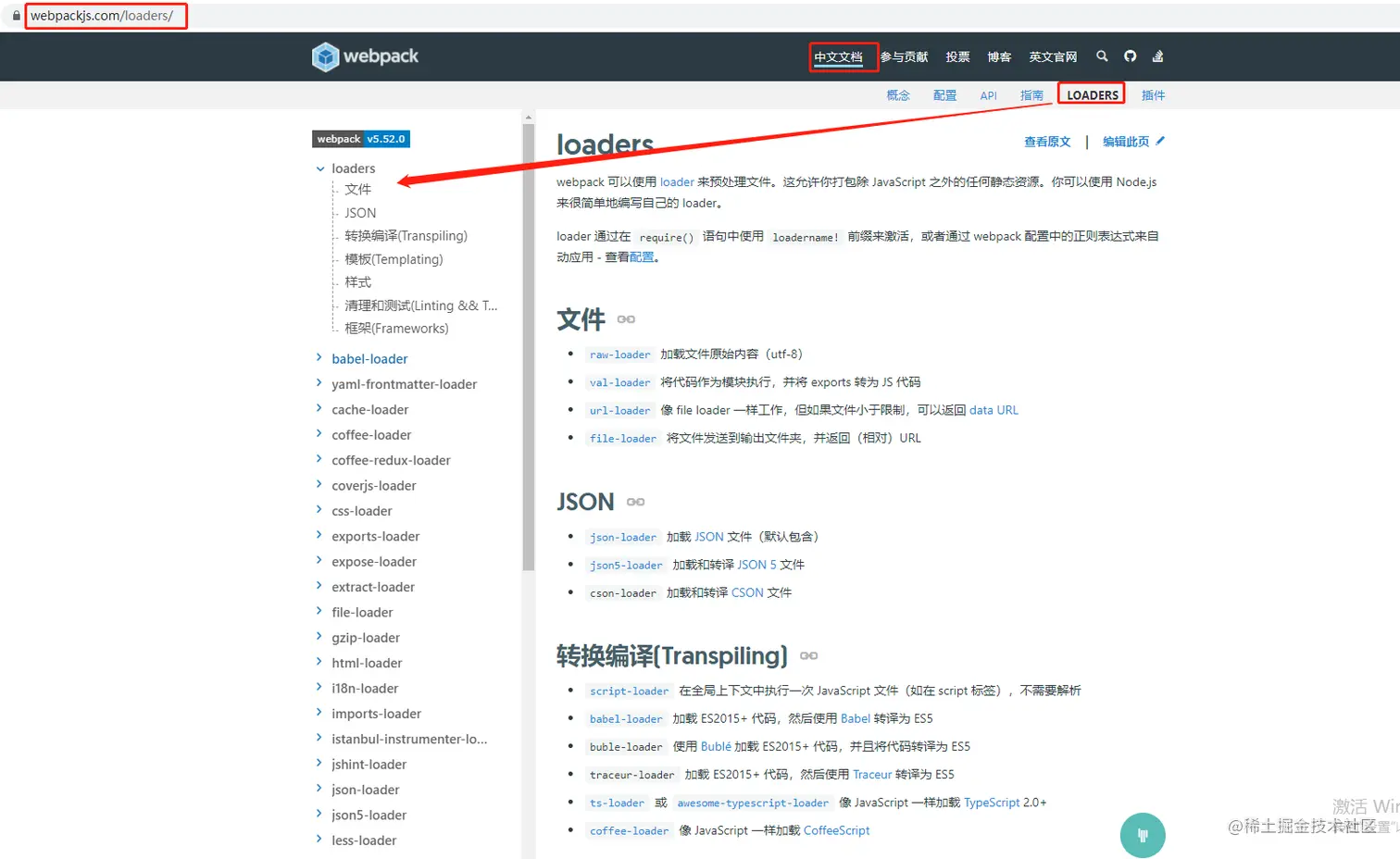Click anchor link icon beside 文件 heading
The width and height of the screenshot is (1400, 859).
626,319
